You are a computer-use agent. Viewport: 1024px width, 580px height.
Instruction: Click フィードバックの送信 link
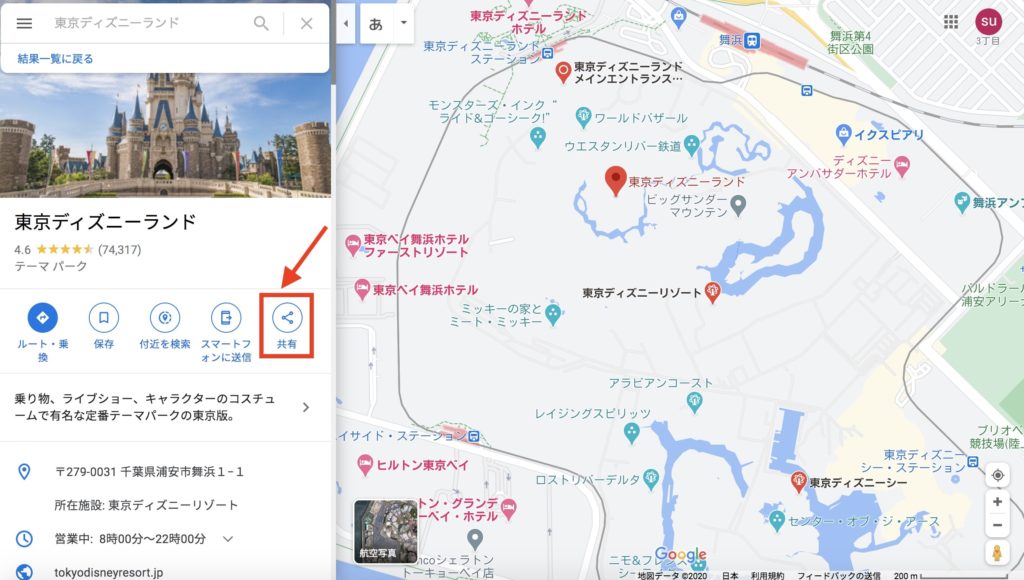pyautogui.click(x=839, y=575)
